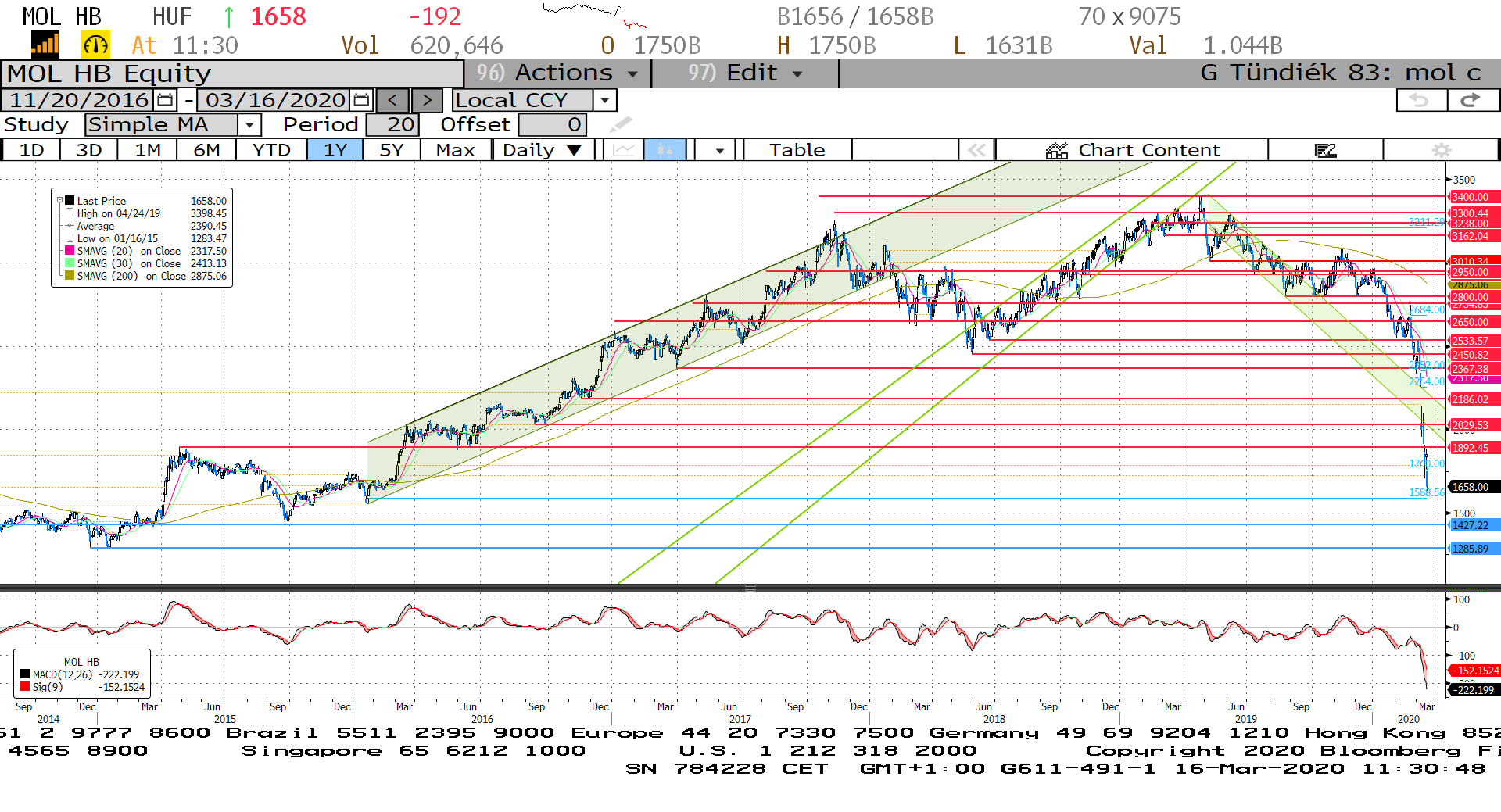Click the volume bars icon under MOL HB

coord(45,45)
